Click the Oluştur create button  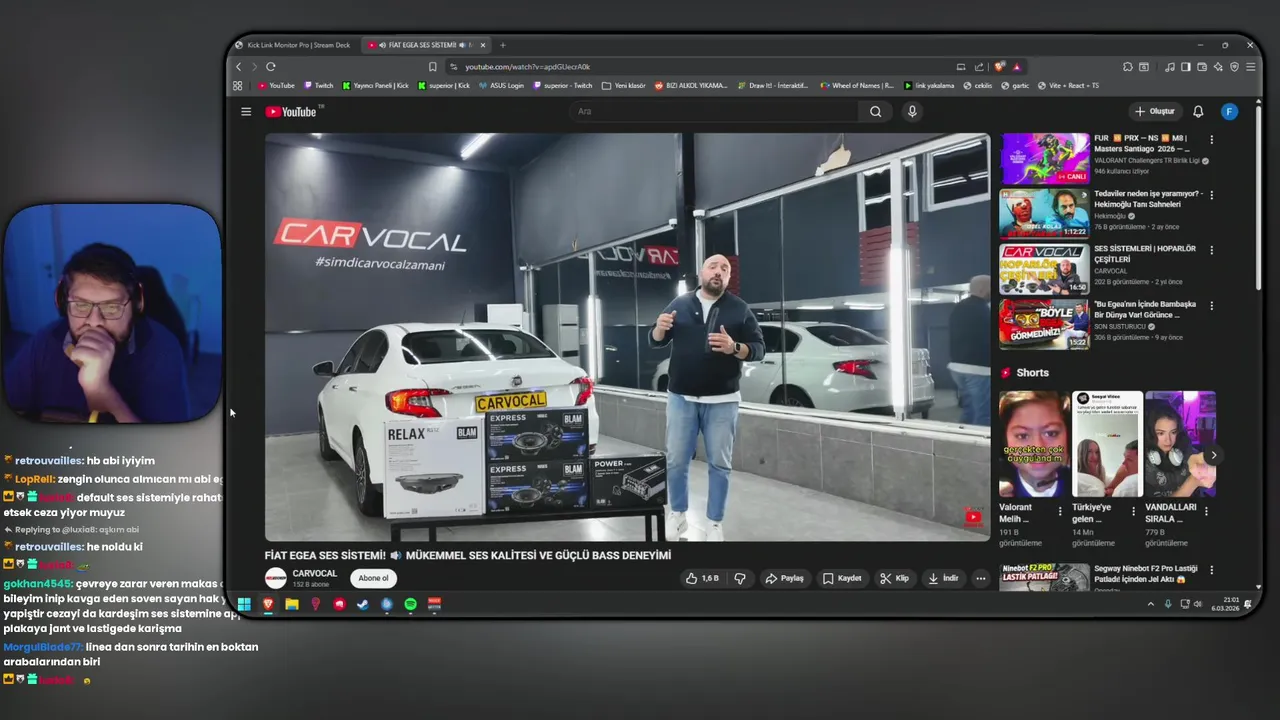click(1155, 111)
